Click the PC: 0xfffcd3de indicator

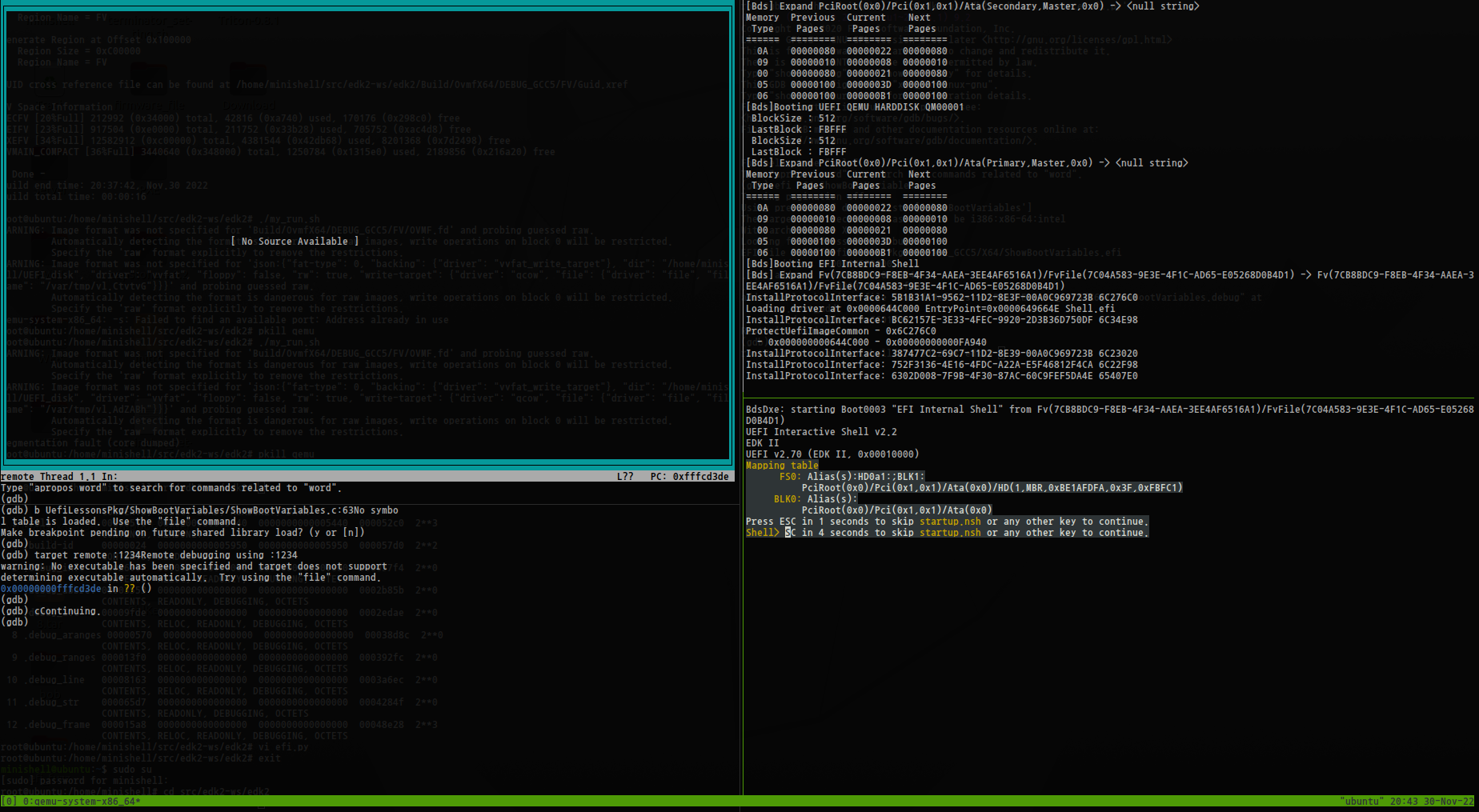pyautogui.click(x=689, y=476)
